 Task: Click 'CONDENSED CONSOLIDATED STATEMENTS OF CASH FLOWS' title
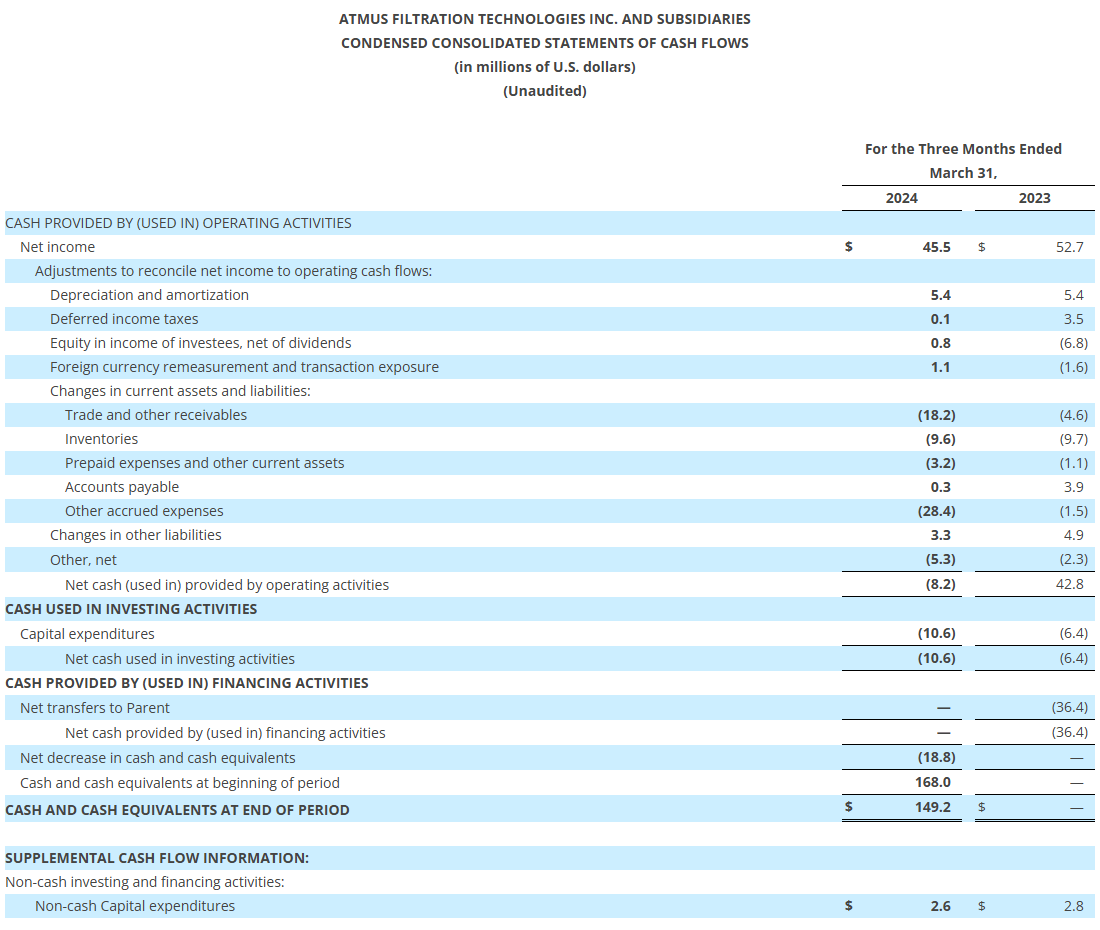[544, 43]
